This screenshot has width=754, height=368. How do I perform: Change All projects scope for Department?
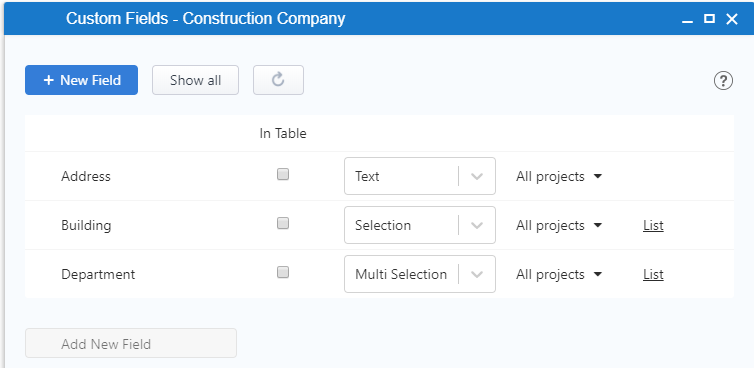(559, 275)
